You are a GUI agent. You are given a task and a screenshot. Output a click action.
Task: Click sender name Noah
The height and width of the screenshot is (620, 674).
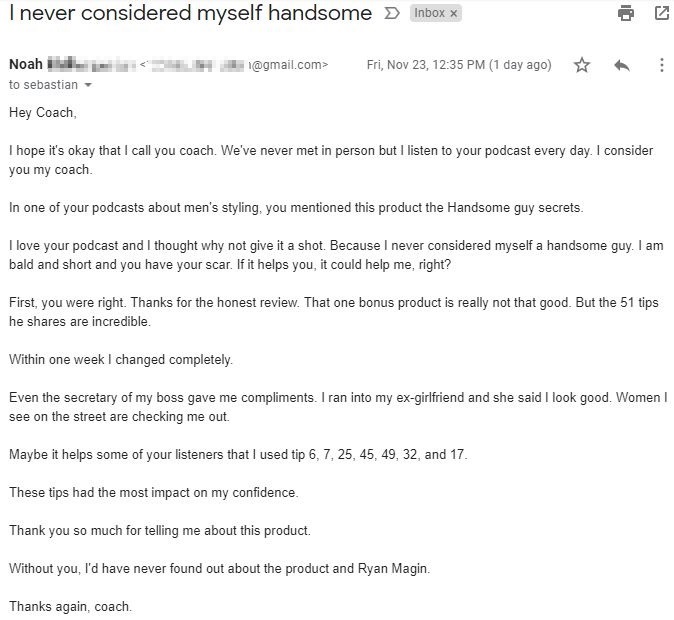[x=26, y=64]
